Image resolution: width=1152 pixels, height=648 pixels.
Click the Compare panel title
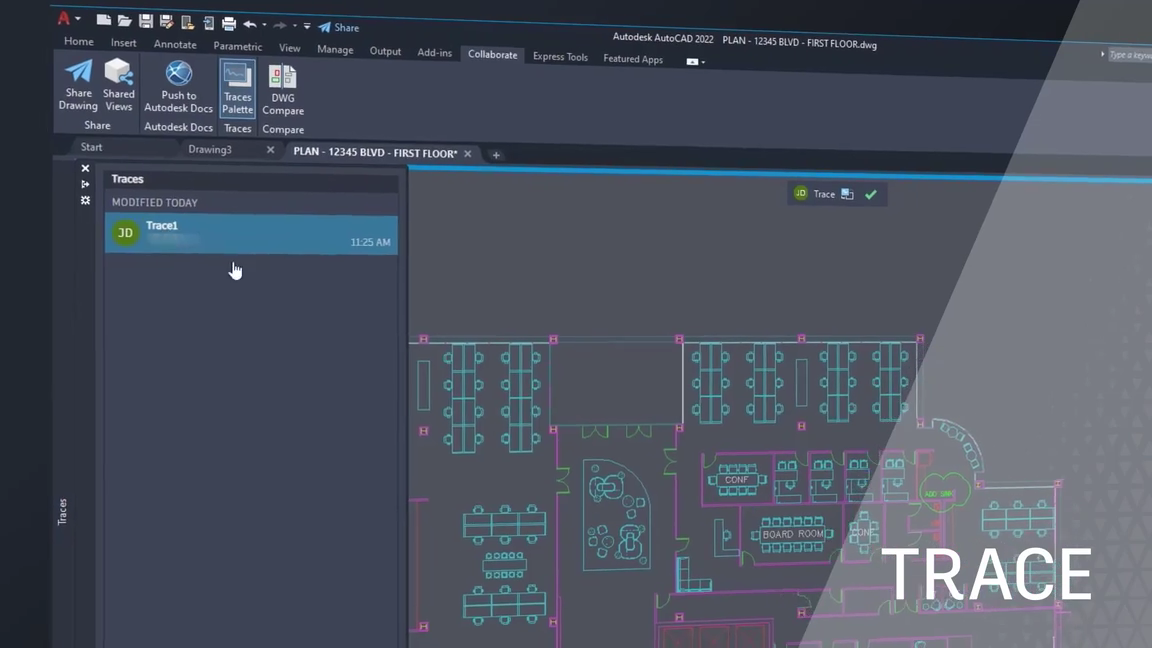click(x=283, y=130)
